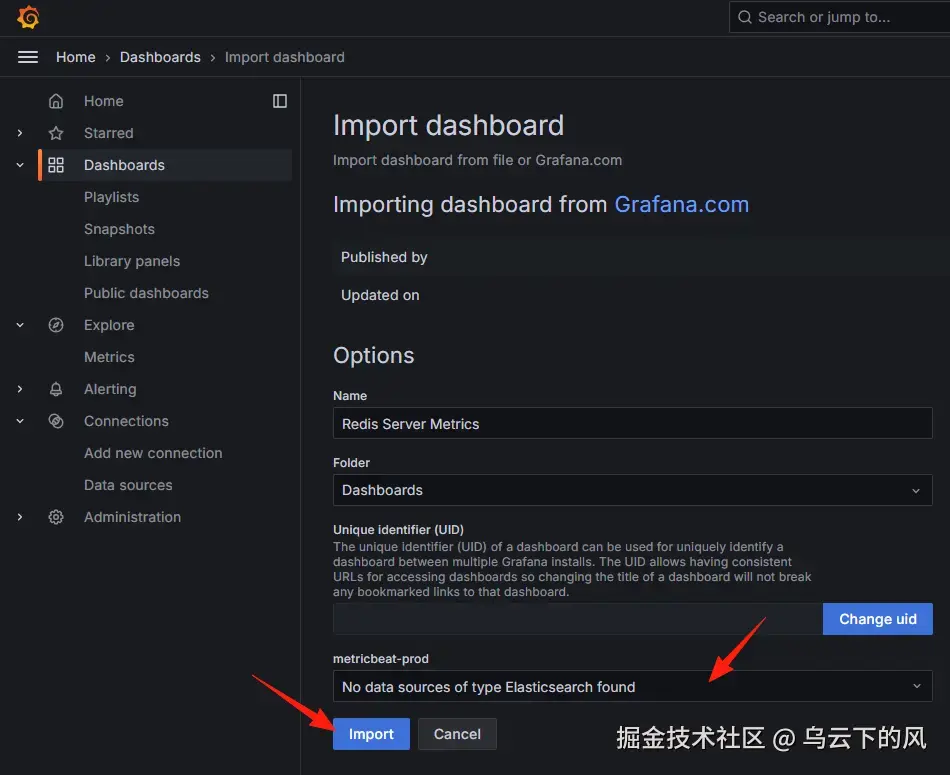
Task: Open the Folder dropdown
Action: pyautogui.click(x=633, y=490)
